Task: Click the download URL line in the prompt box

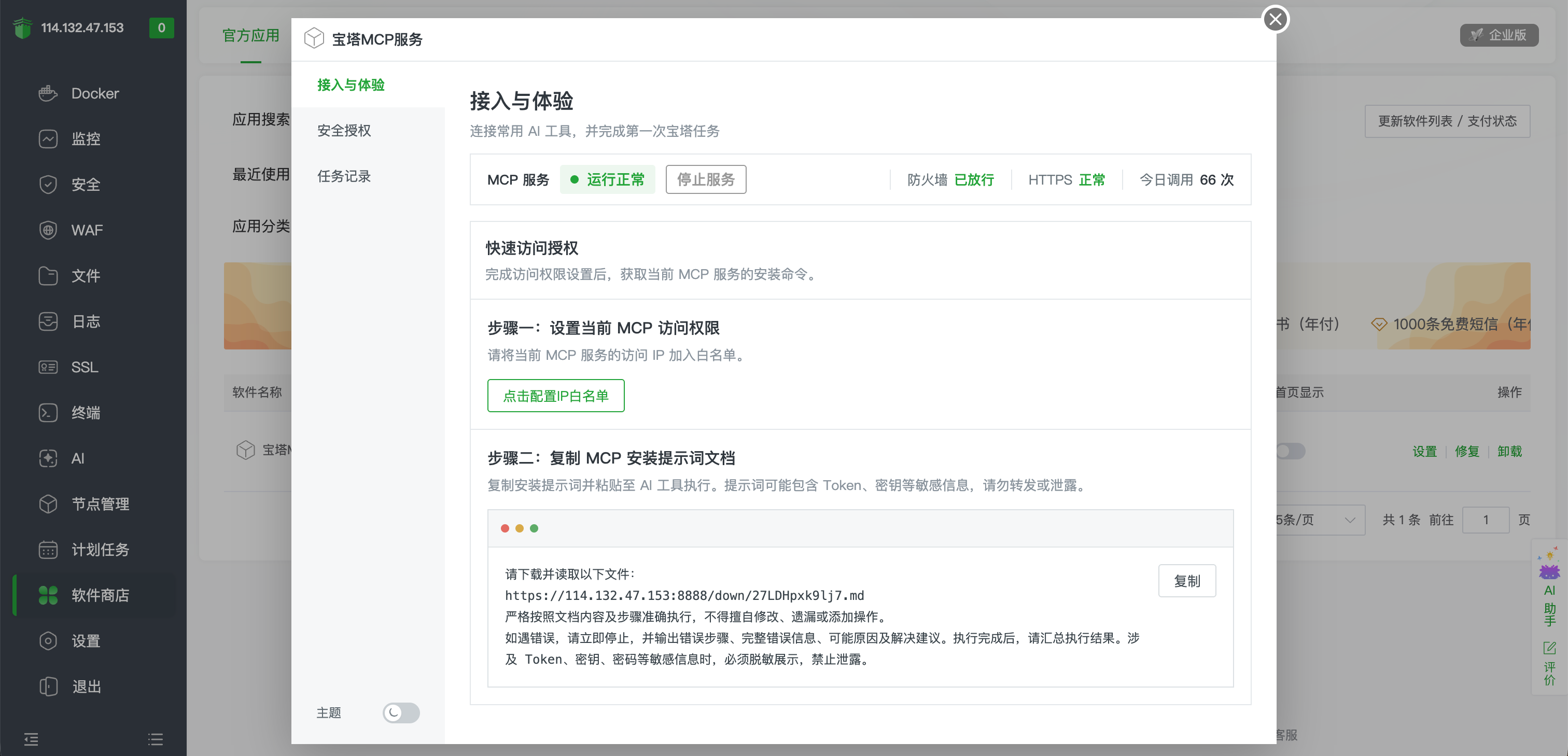Action: (x=684, y=595)
